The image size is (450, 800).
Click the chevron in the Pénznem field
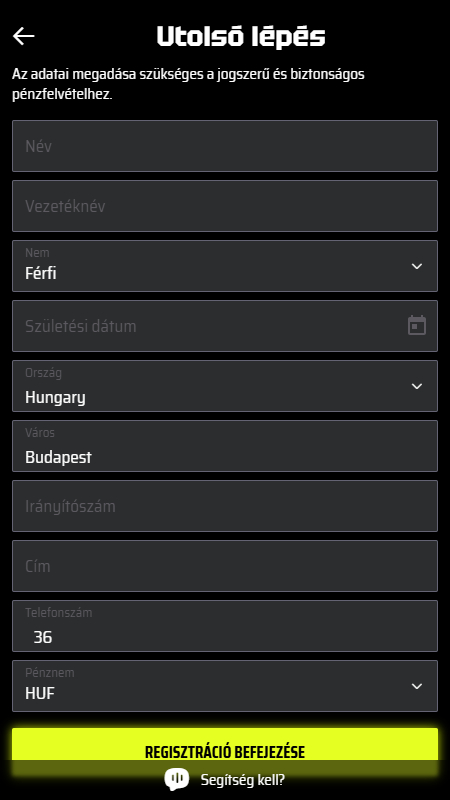417,686
